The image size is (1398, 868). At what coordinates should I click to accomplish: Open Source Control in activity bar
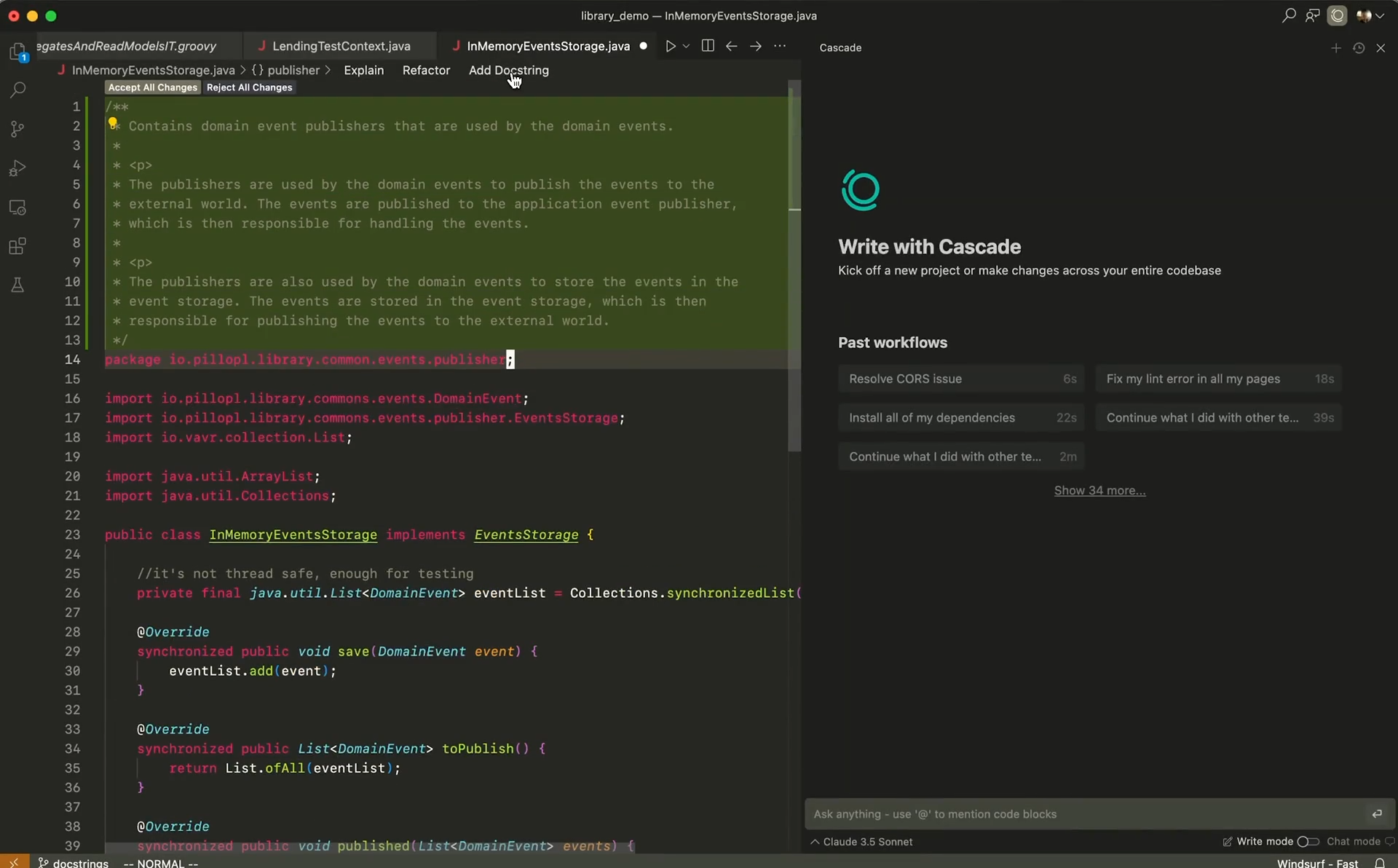pyautogui.click(x=17, y=129)
